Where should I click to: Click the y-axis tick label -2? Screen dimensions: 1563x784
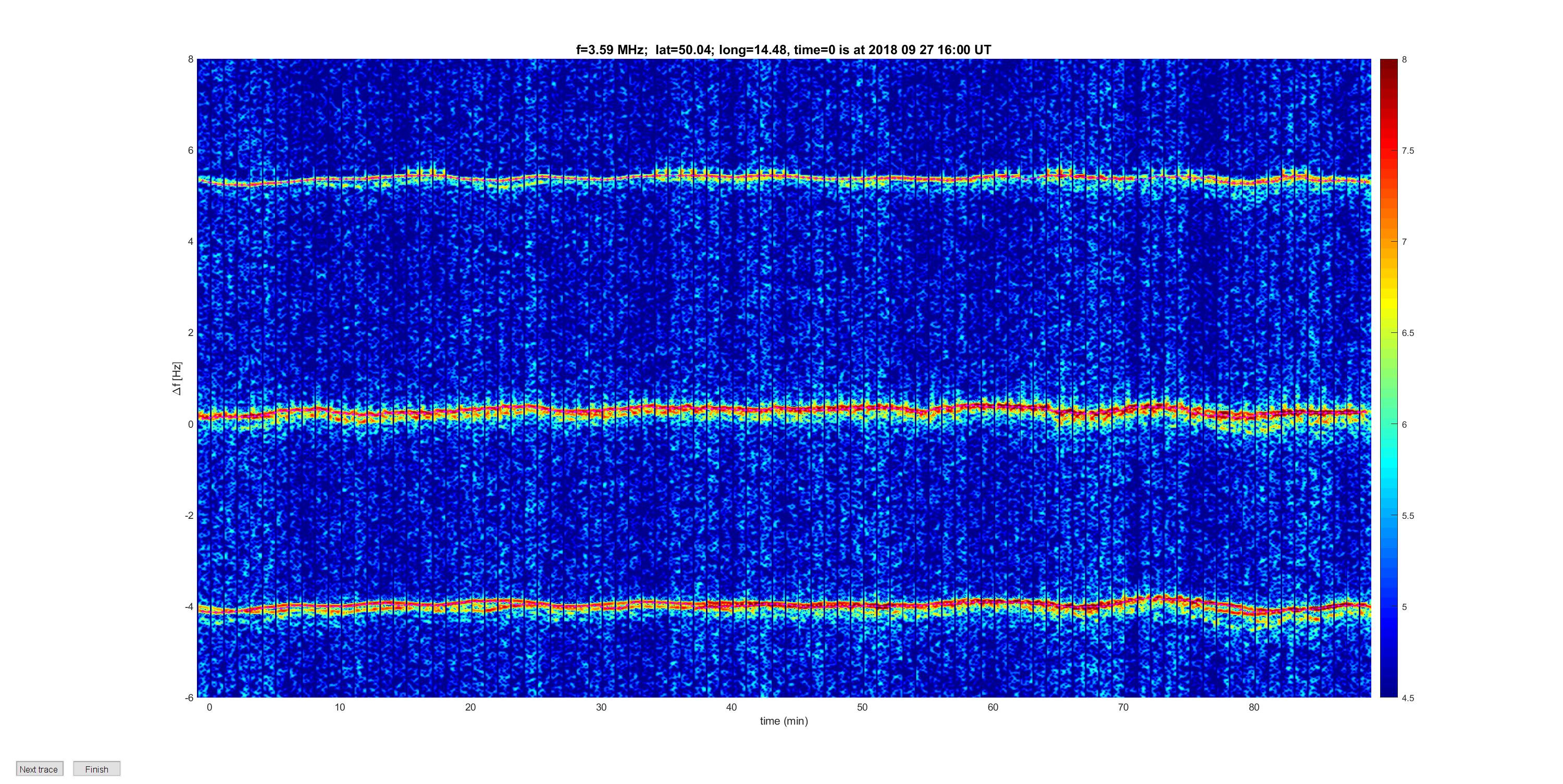click(x=189, y=515)
